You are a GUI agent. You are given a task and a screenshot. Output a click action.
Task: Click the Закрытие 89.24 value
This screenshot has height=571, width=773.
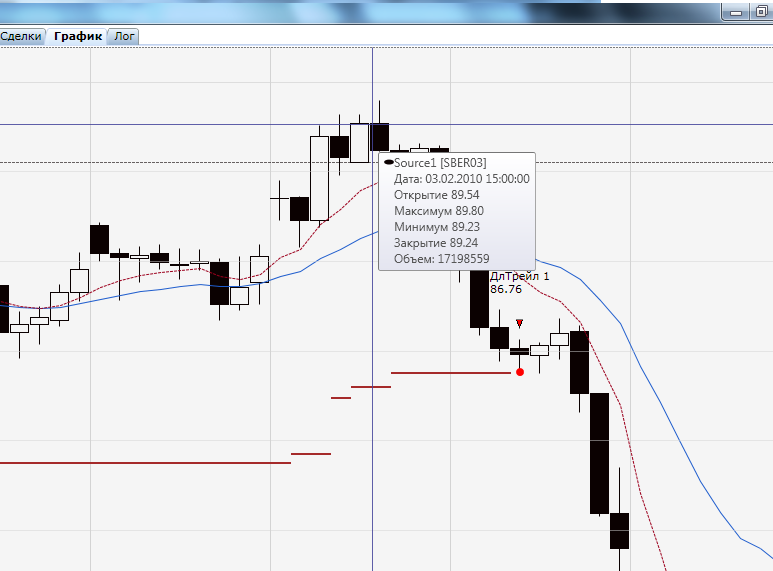(x=436, y=243)
